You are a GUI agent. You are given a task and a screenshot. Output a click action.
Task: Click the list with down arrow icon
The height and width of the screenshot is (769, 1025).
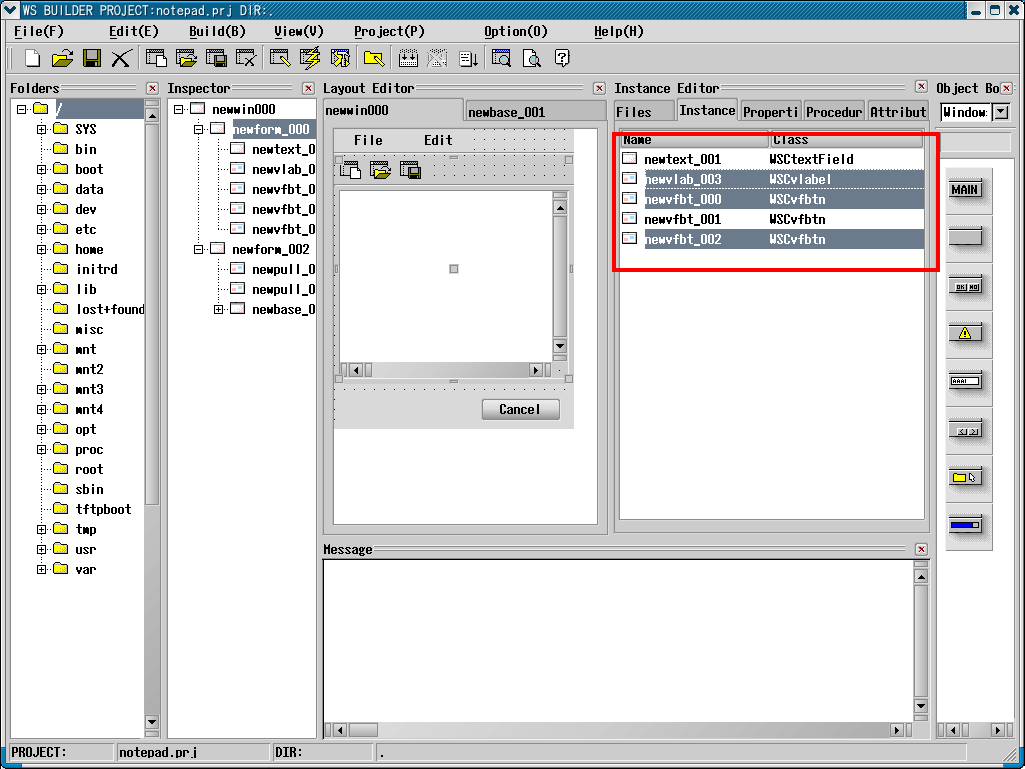point(468,58)
